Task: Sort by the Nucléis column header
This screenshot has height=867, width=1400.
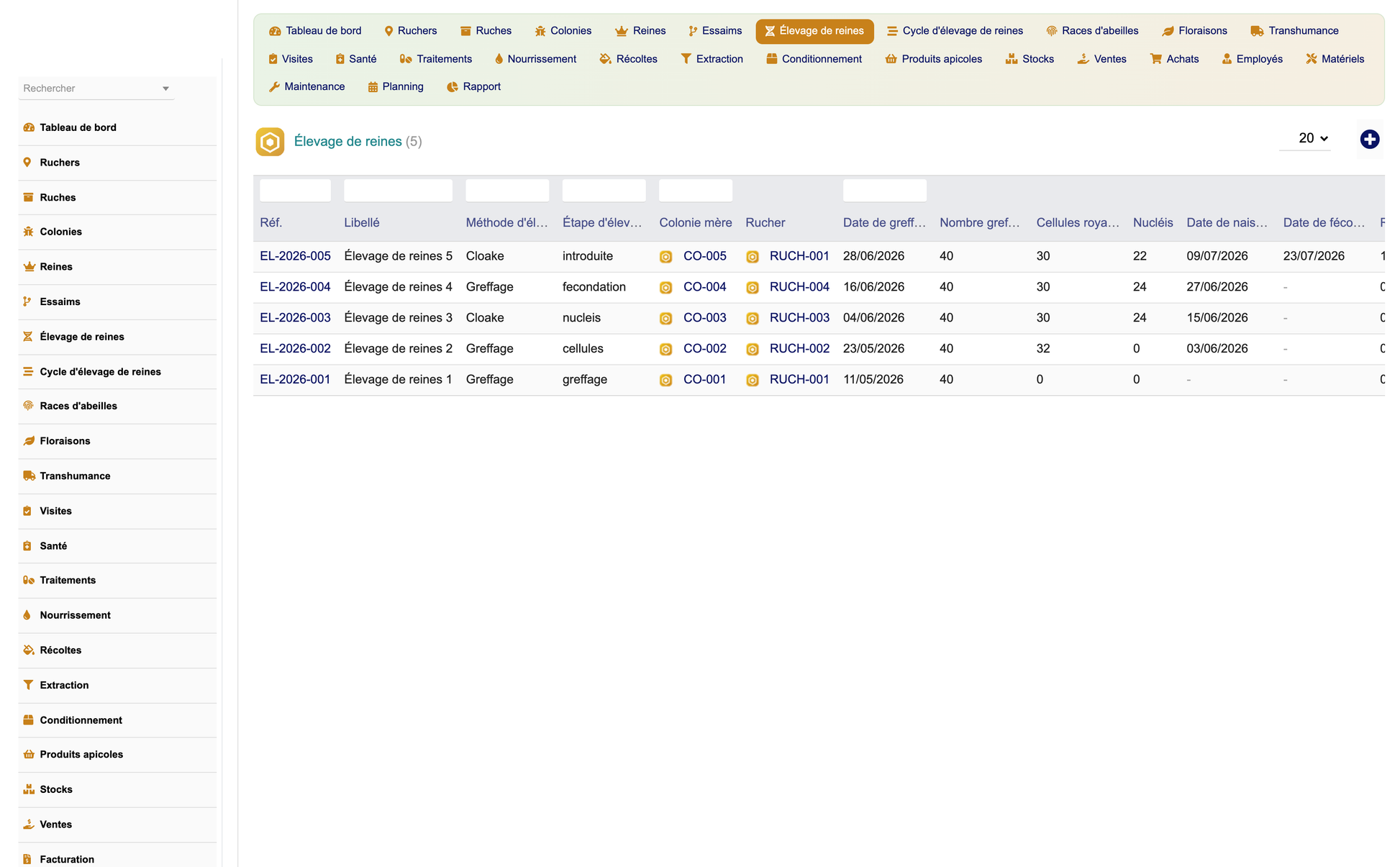Action: tap(1153, 223)
